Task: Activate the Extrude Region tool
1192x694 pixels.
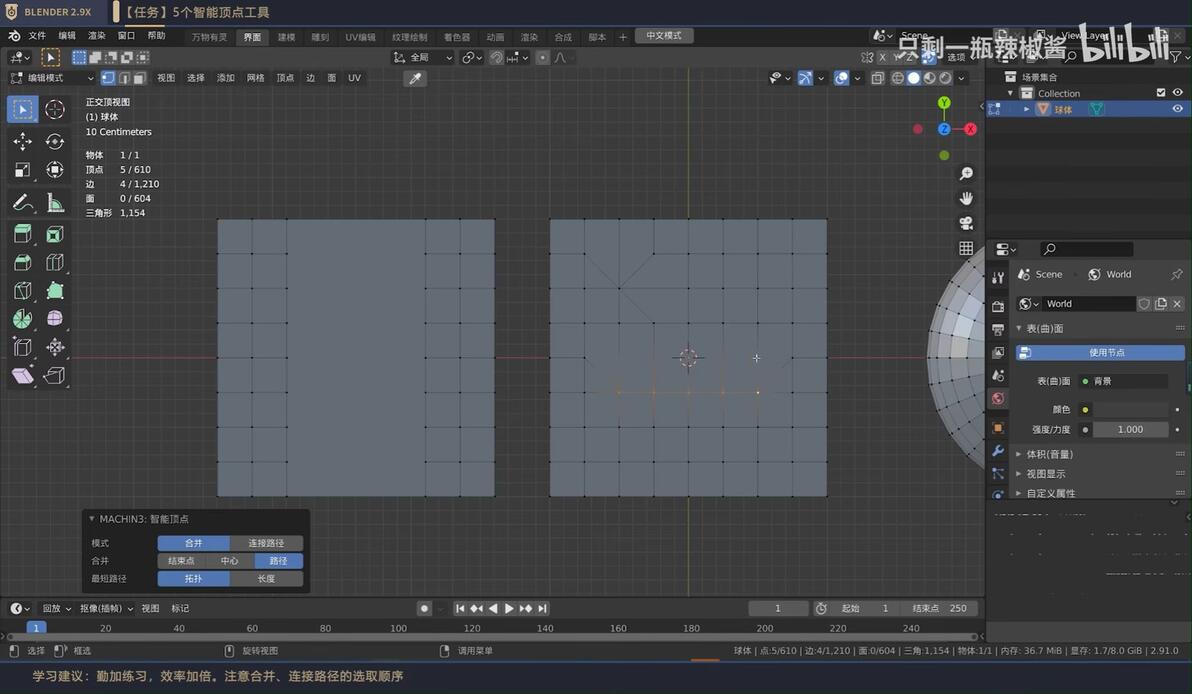Action: click(22, 234)
